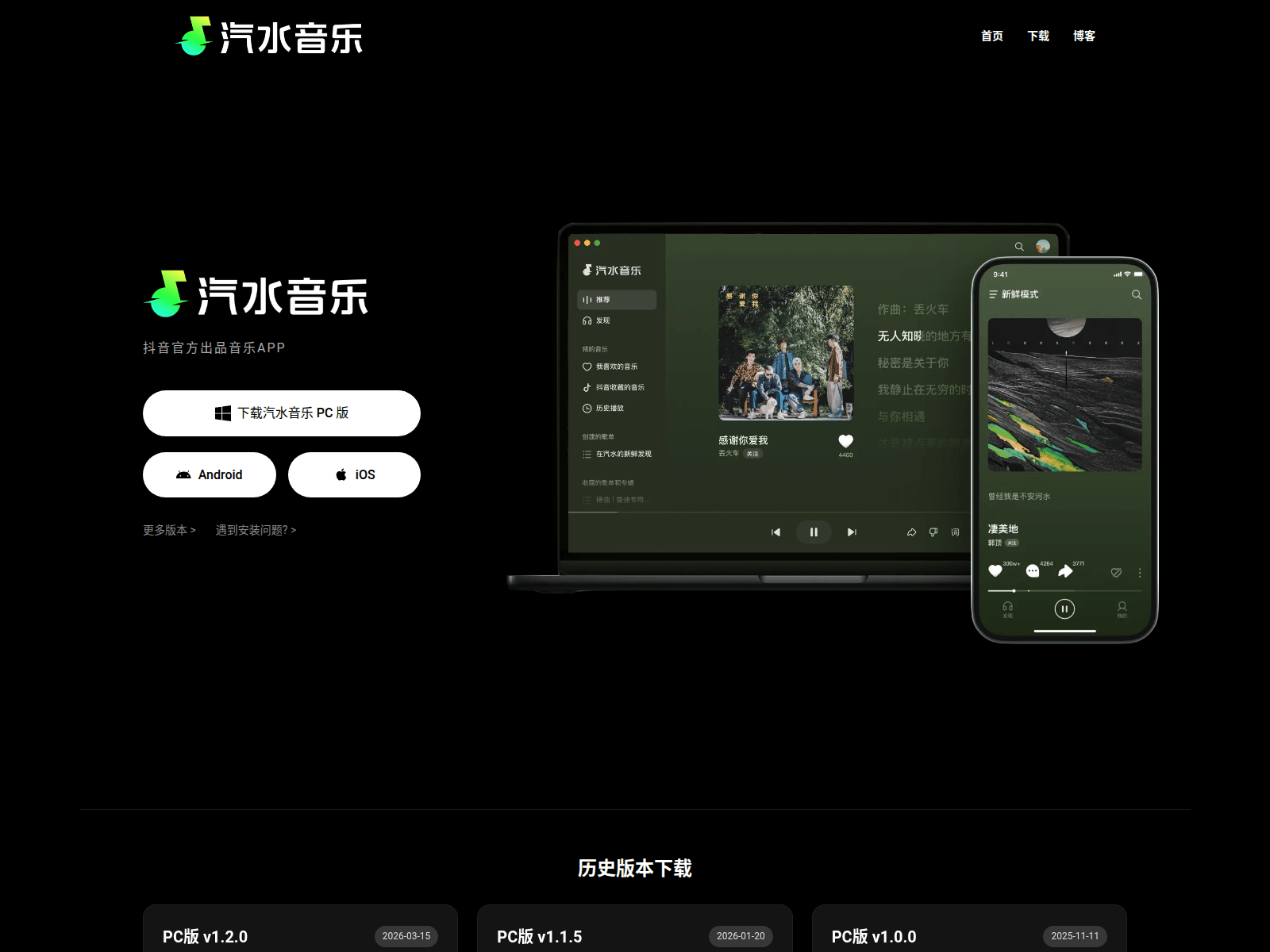This screenshot has width=1270, height=952.
Task: Click the large 汽水音乐 hero logo
Action: click(256, 294)
